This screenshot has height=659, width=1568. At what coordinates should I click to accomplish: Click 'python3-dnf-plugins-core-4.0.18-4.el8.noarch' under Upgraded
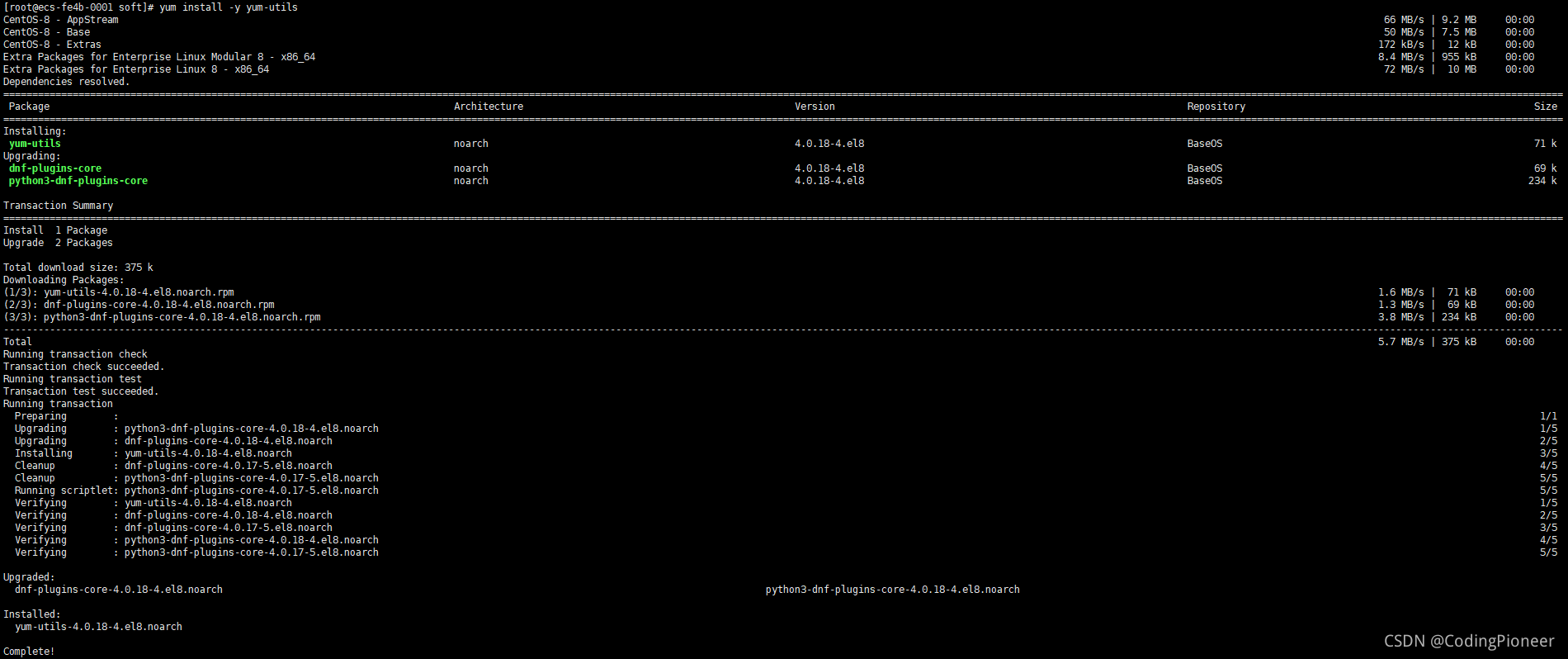pos(893,590)
